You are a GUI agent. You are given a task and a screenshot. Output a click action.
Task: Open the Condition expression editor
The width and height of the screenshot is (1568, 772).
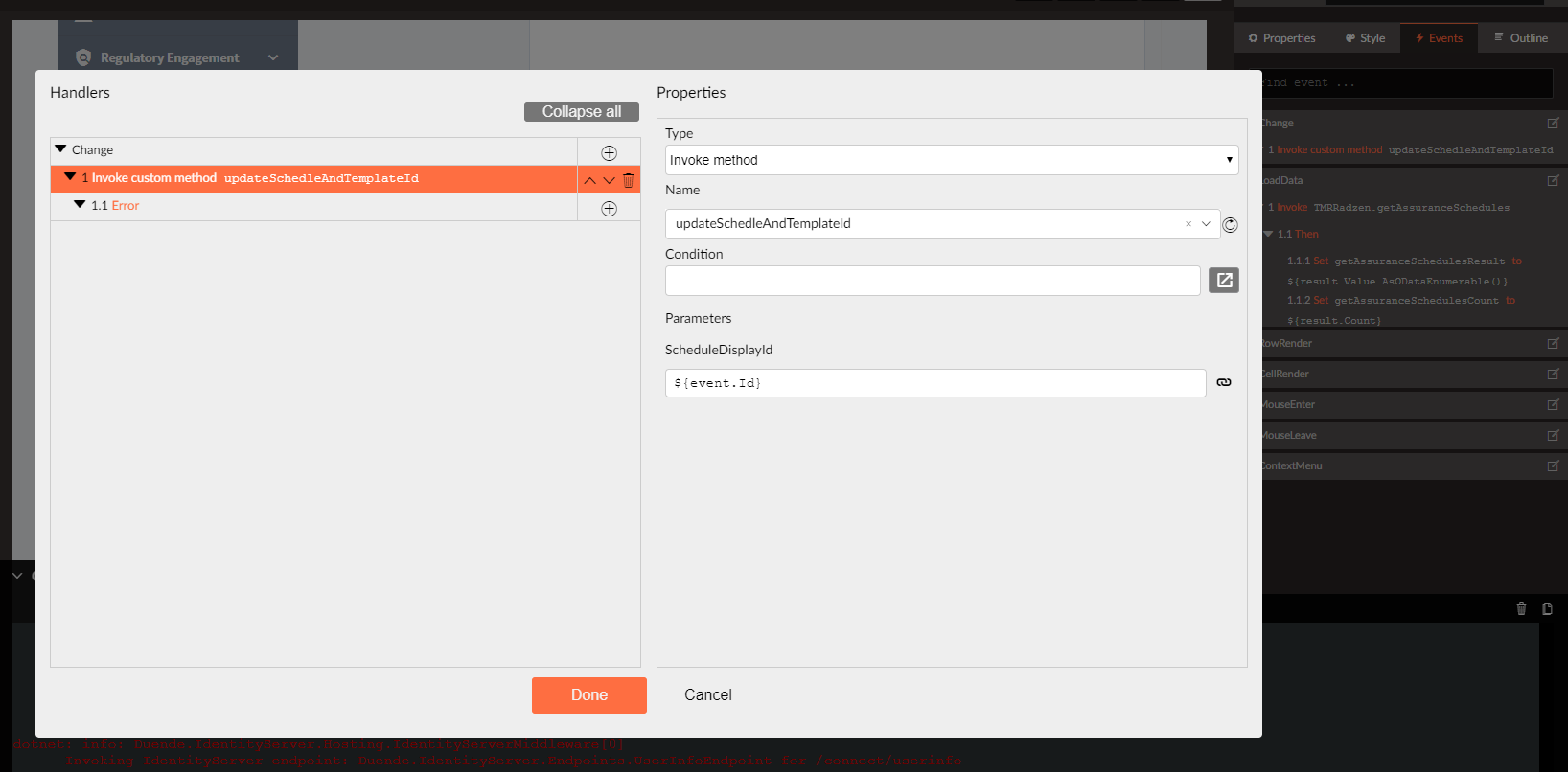click(1224, 281)
